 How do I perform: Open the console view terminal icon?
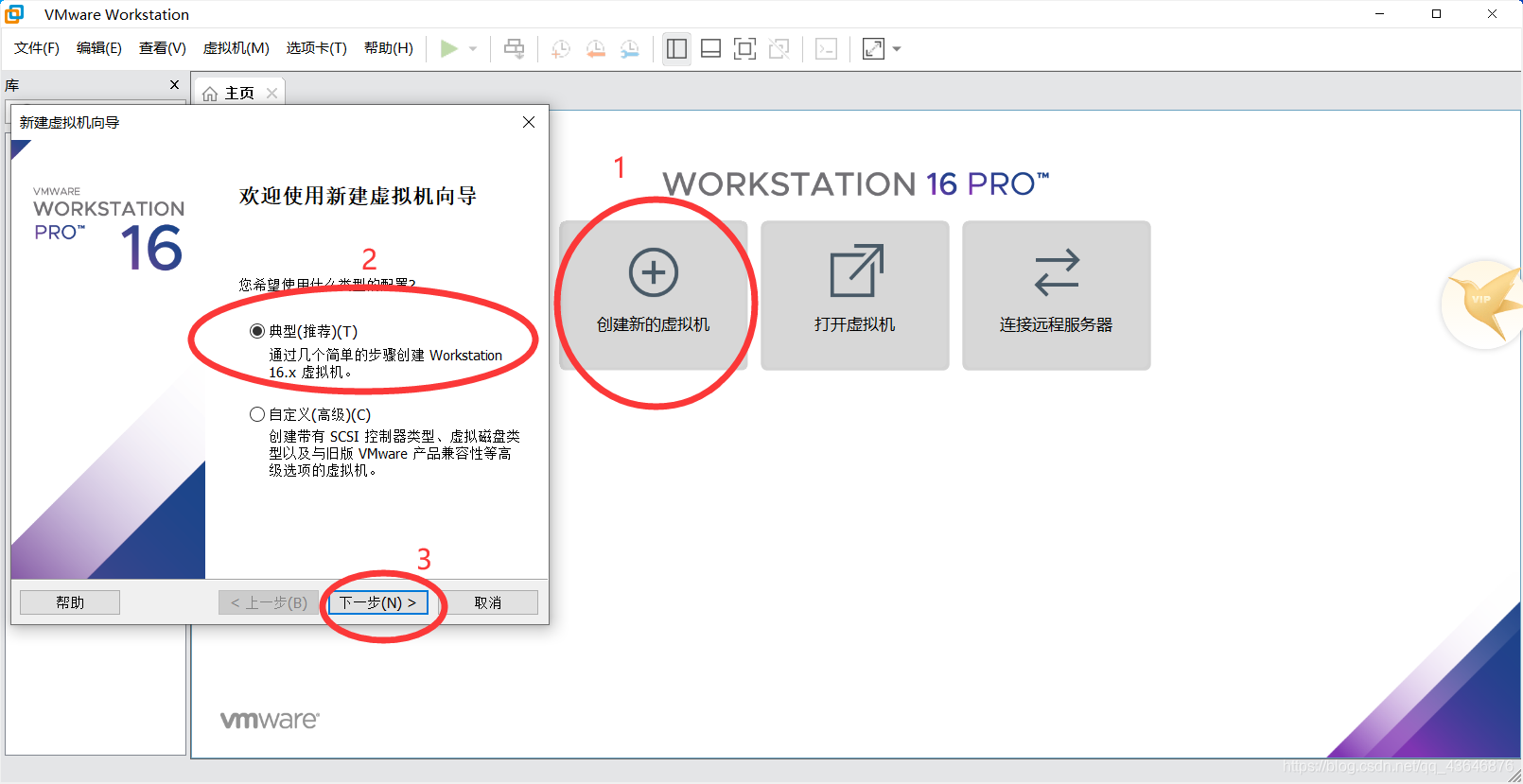pyautogui.click(x=826, y=49)
